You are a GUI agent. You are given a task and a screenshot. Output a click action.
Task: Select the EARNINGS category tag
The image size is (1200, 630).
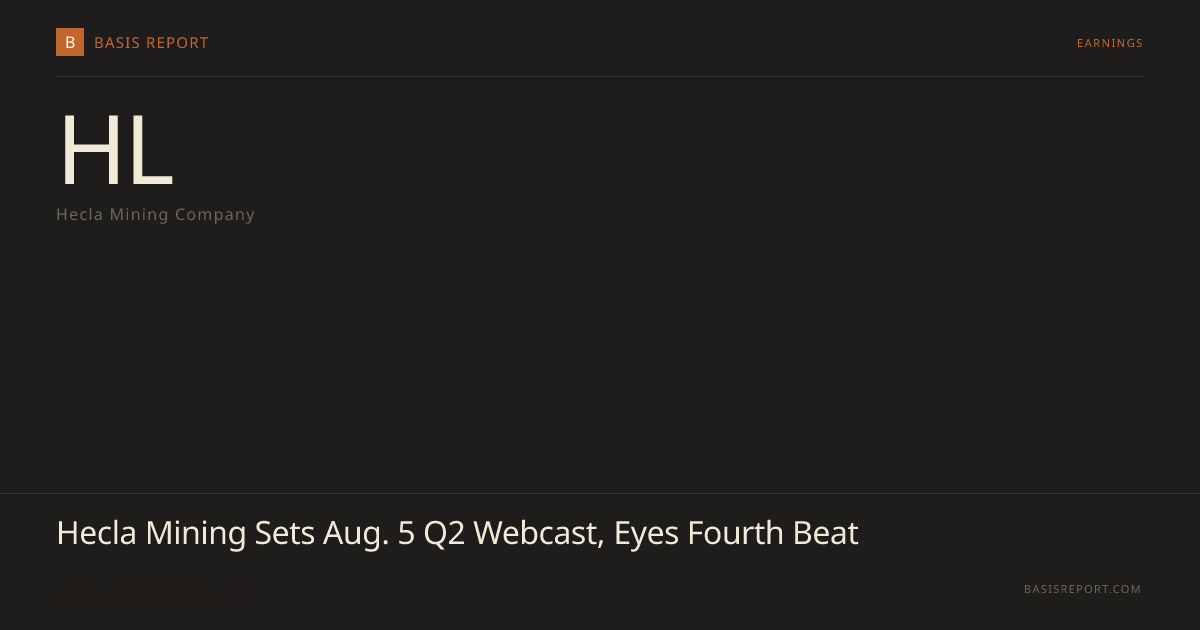pos(1110,43)
